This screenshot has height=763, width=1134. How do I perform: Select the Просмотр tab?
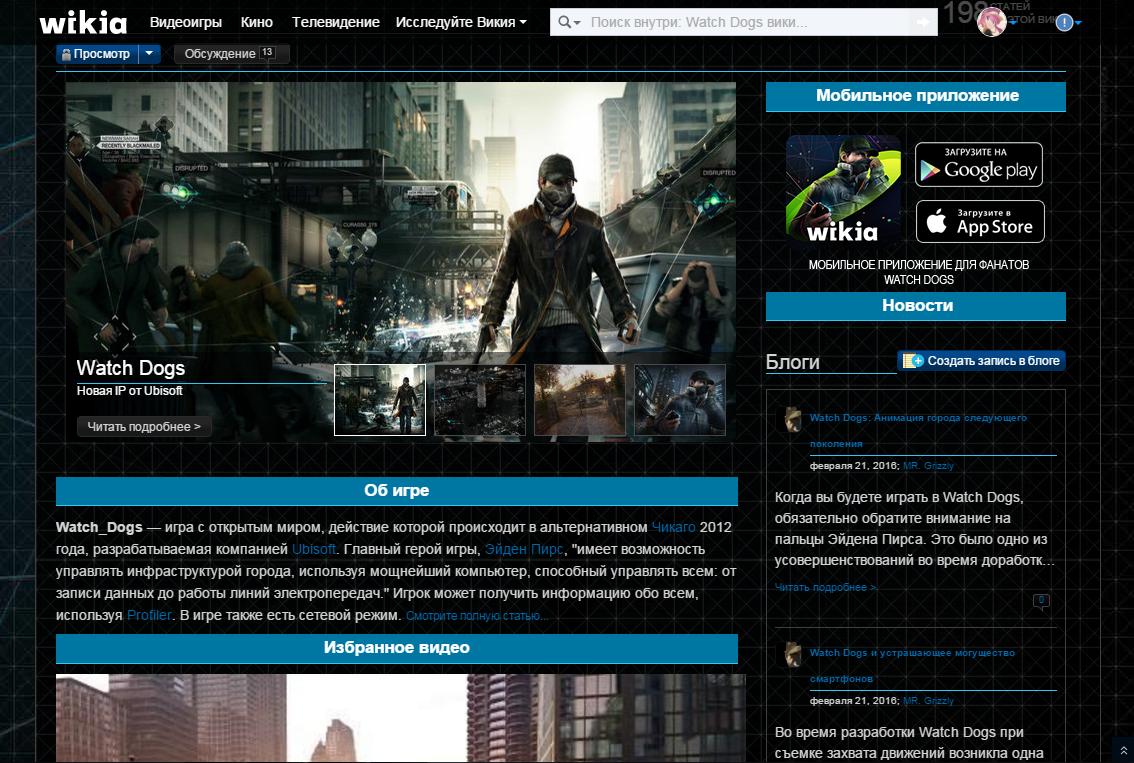(x=97, y=54)
